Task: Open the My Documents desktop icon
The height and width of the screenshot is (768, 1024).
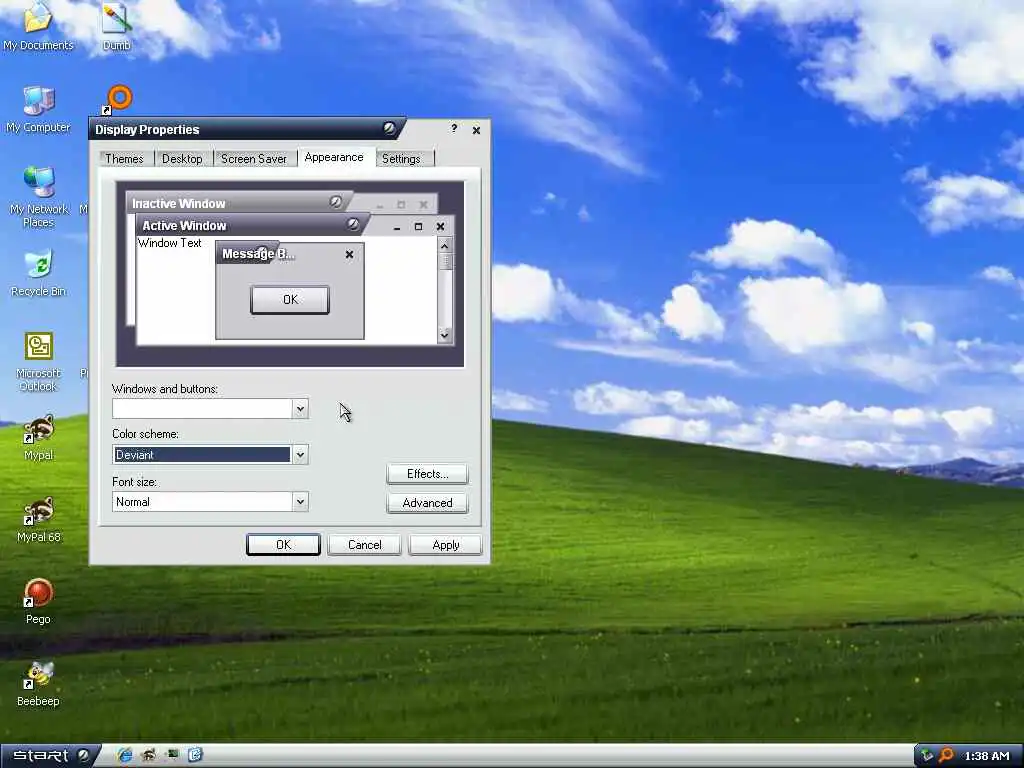Action: pyautogui.click(x=38, y=26)
